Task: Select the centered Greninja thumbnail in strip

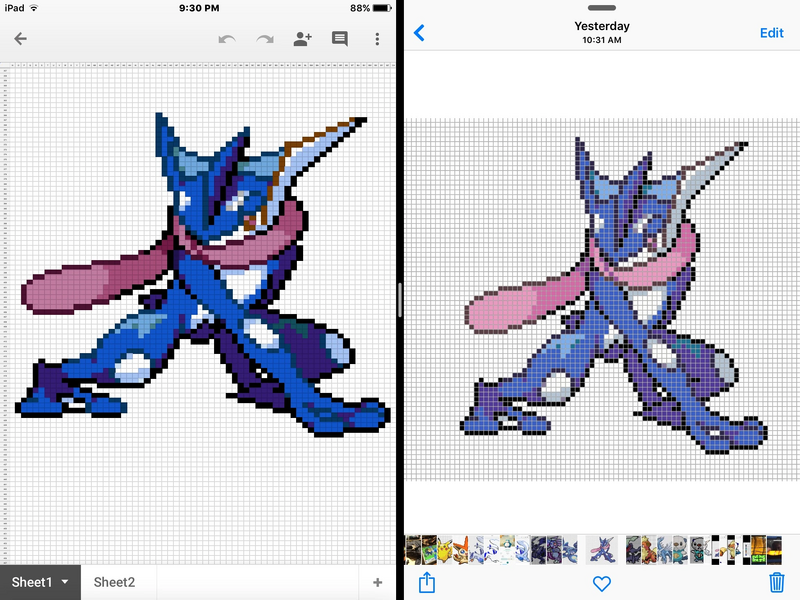Action: pyautogui.click(x=602, y=549)
